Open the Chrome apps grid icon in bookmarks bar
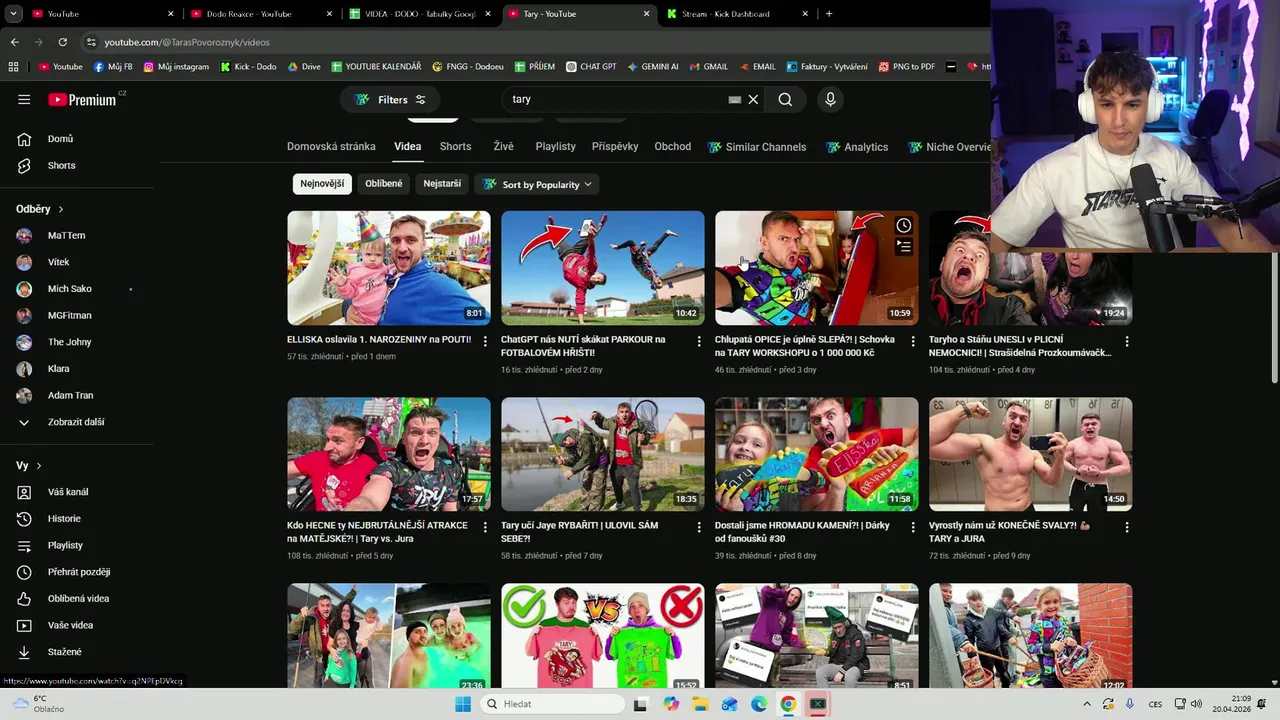This screenshot has width=1280, height=720. (13, 66)
